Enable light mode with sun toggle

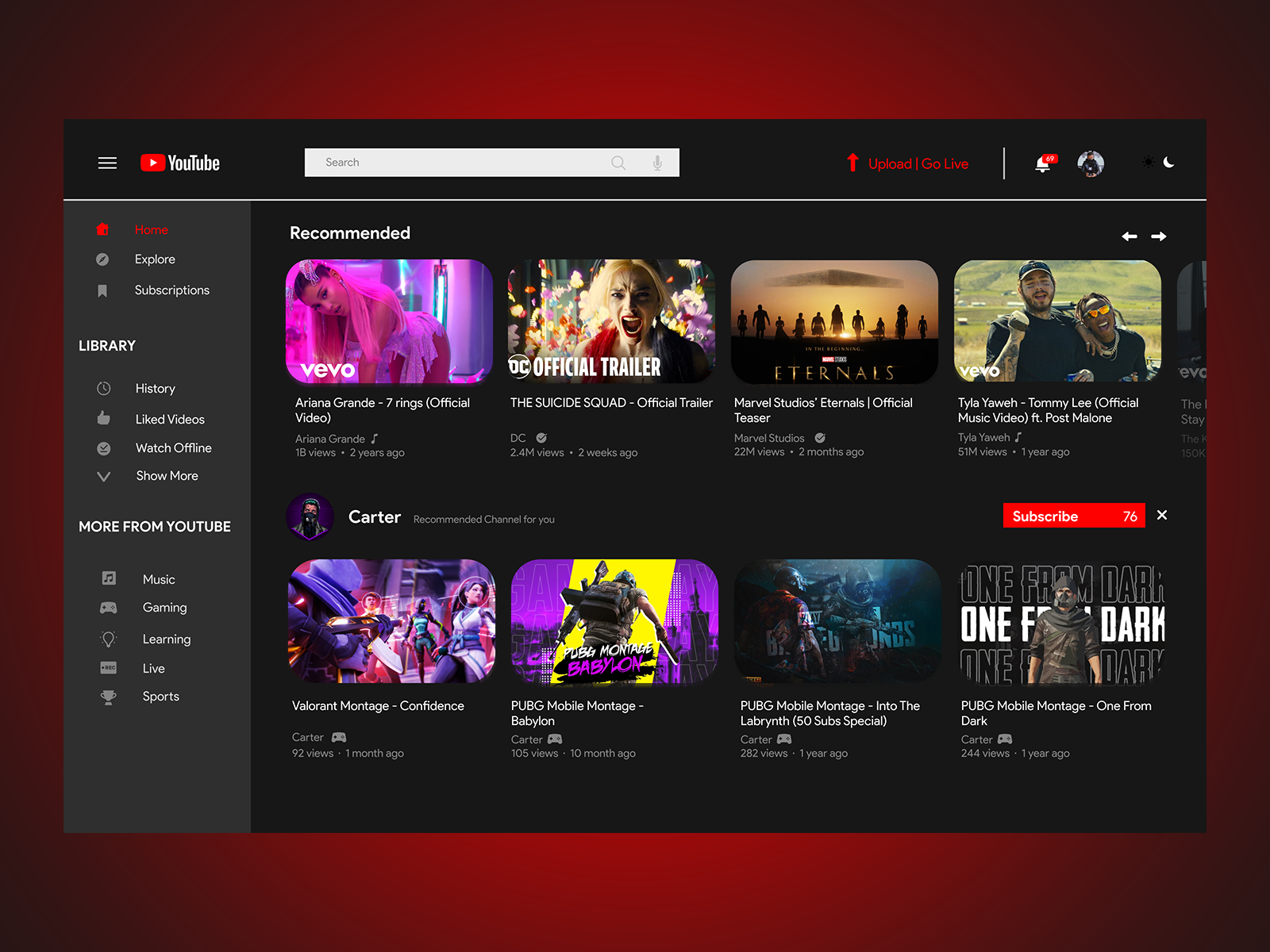point(1147,163)
